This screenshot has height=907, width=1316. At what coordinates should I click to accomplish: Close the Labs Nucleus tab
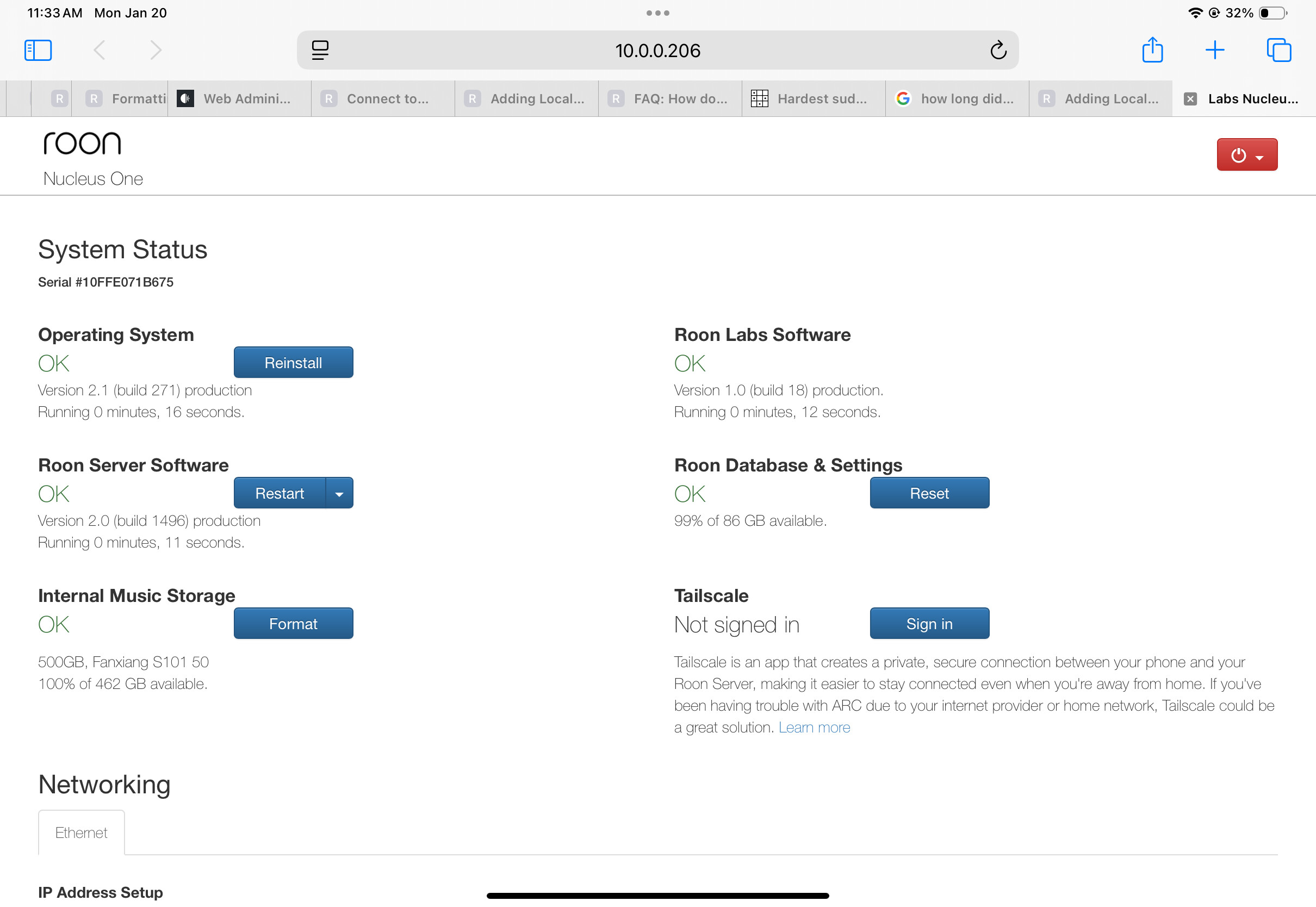[x=1190, y=99]
